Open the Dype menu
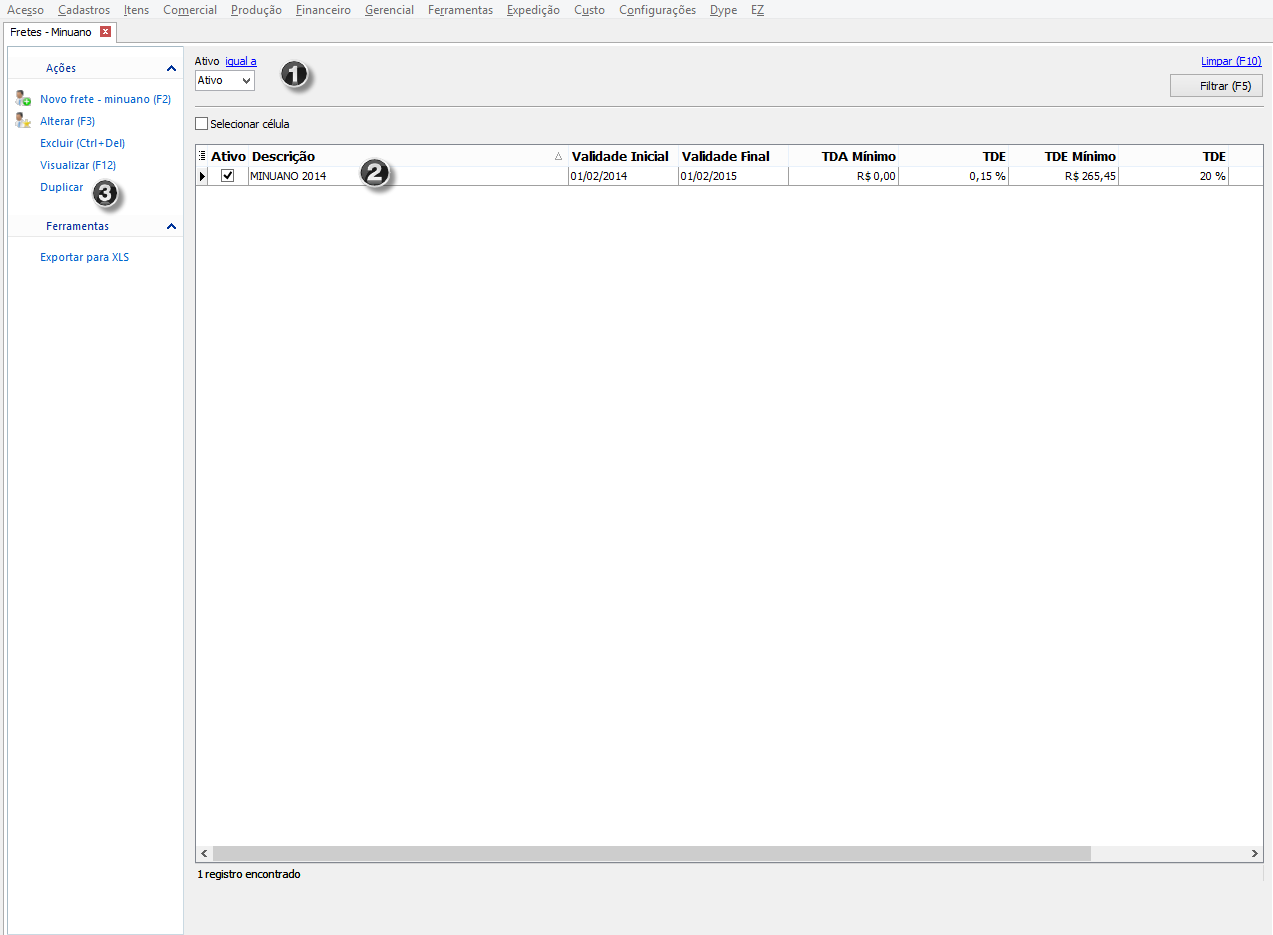 [x=723, y=10]
